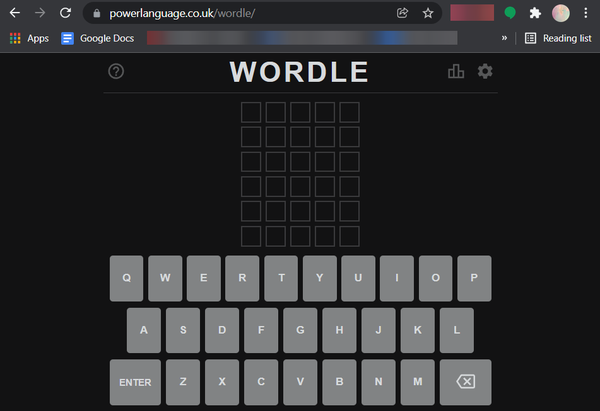Open the Chrome extensions puzzle icon
Image resolution: width=600 pixels, height=411 pixels.
click(535, 13)
